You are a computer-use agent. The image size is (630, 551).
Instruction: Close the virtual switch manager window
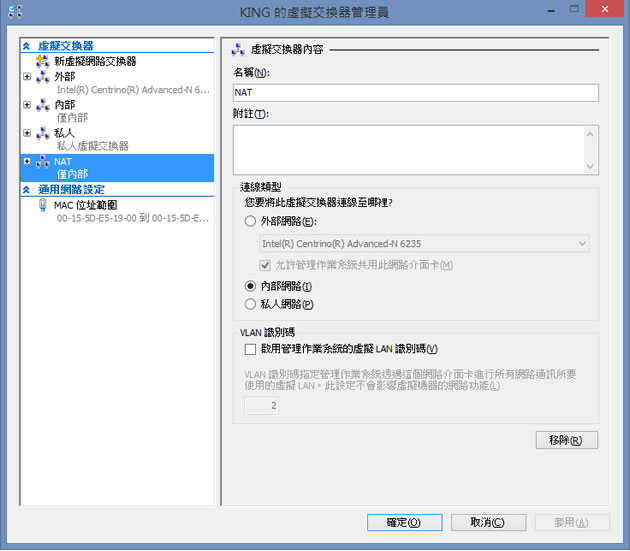pos(605,9)
